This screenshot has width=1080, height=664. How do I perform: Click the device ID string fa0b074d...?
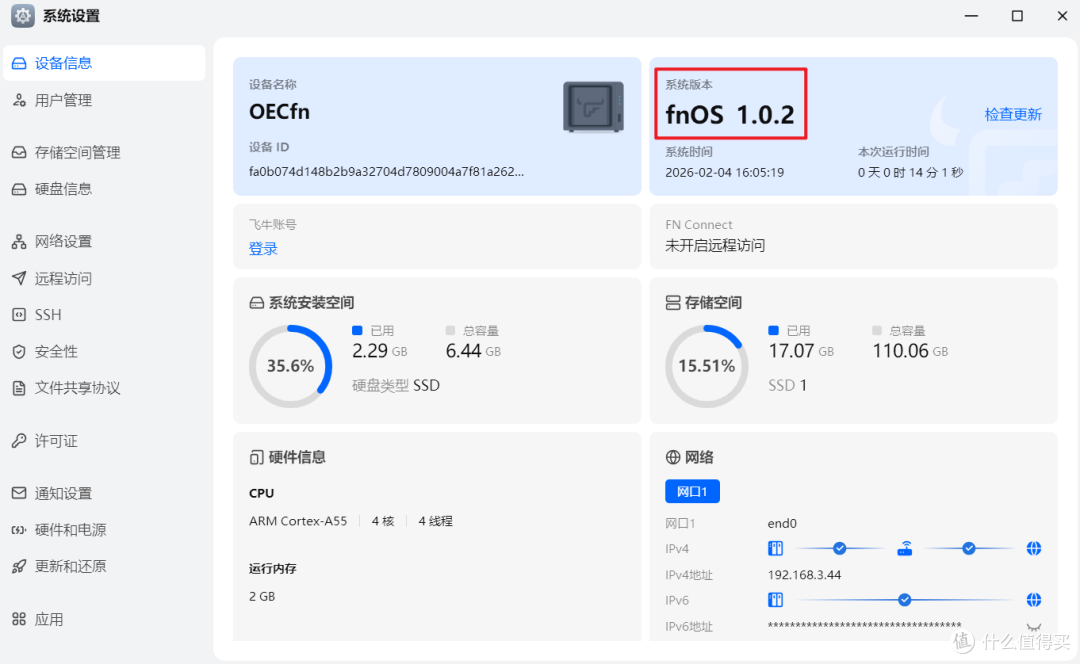pyautogui.click(x=386, y=172)
